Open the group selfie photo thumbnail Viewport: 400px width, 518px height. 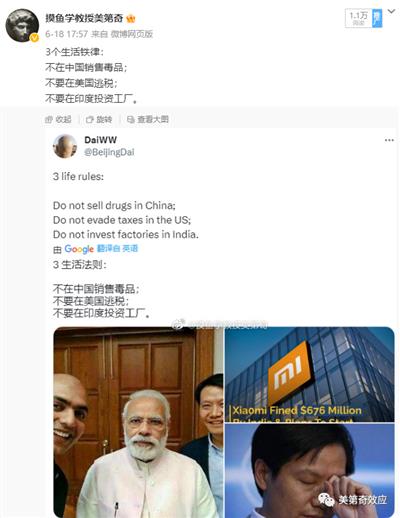[x=138, y=422]
